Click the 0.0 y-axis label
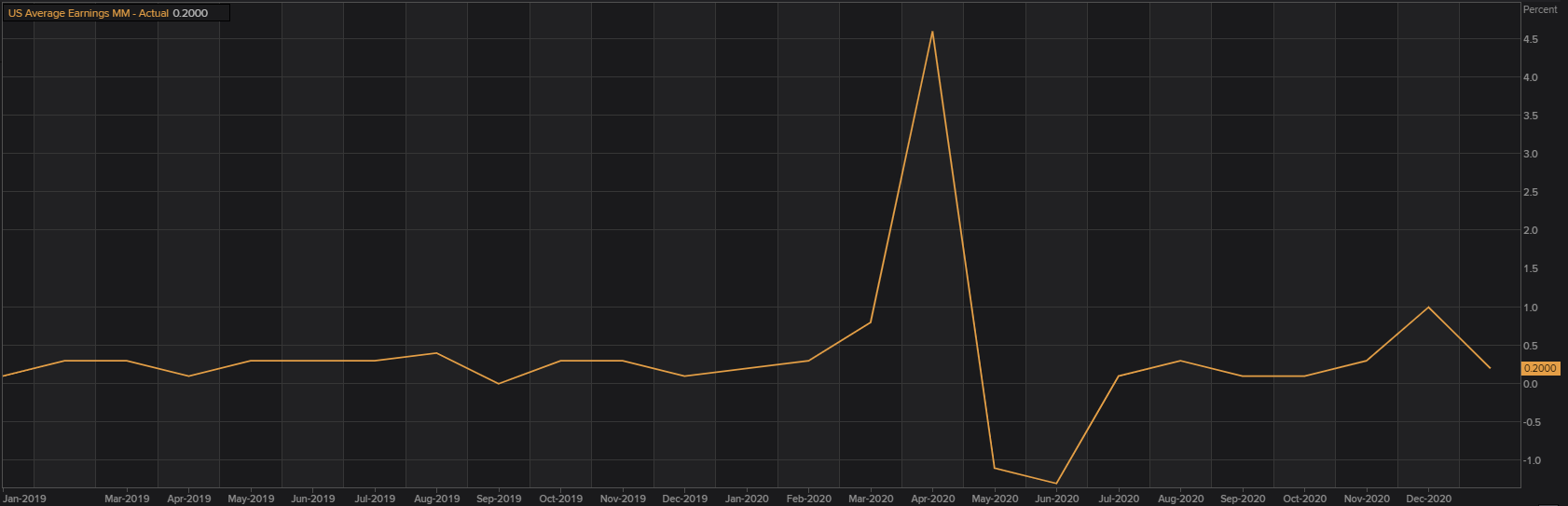 1531,384
